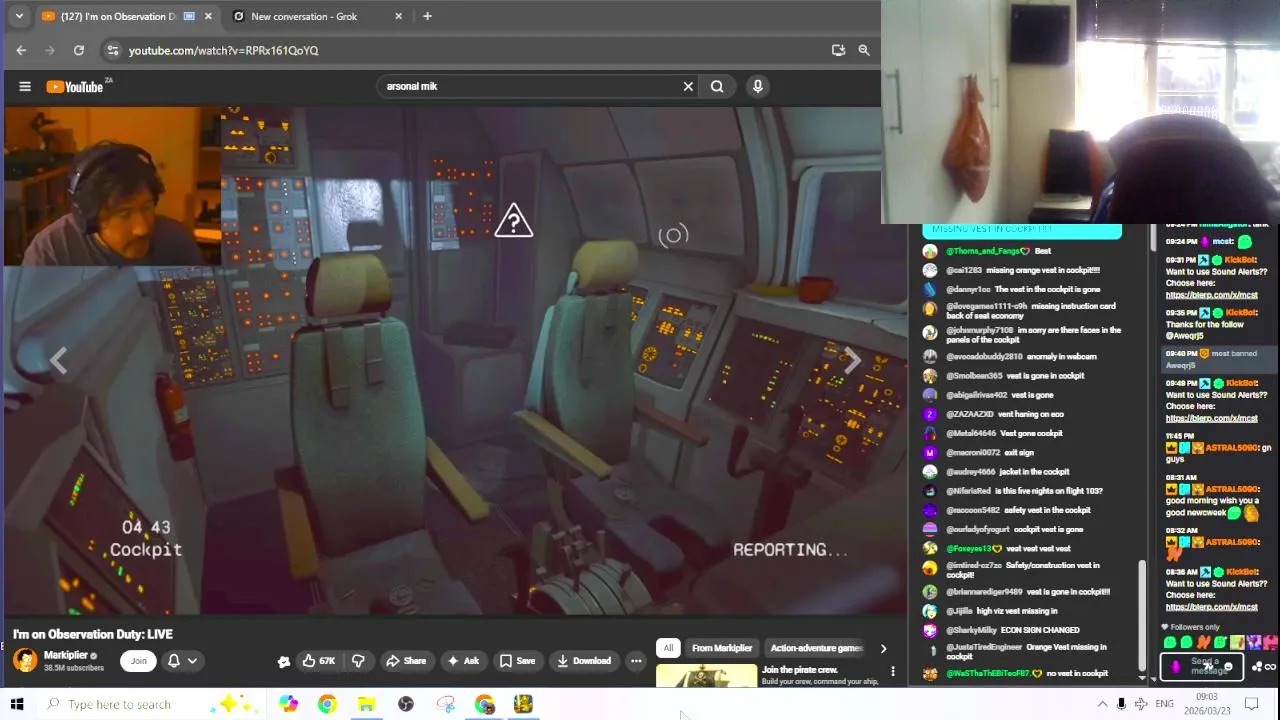The width and height of the screenshot is (1280, 720).
Task: Open options for the pirate crew recommendation
Action: [x=893, y=671]
